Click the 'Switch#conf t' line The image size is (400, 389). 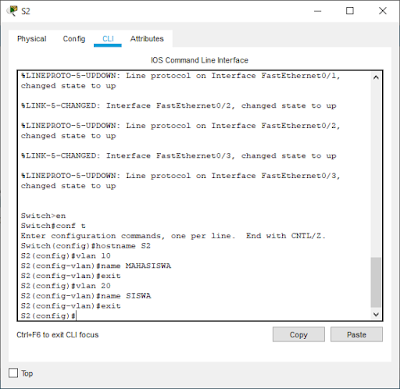coord(53,226)
